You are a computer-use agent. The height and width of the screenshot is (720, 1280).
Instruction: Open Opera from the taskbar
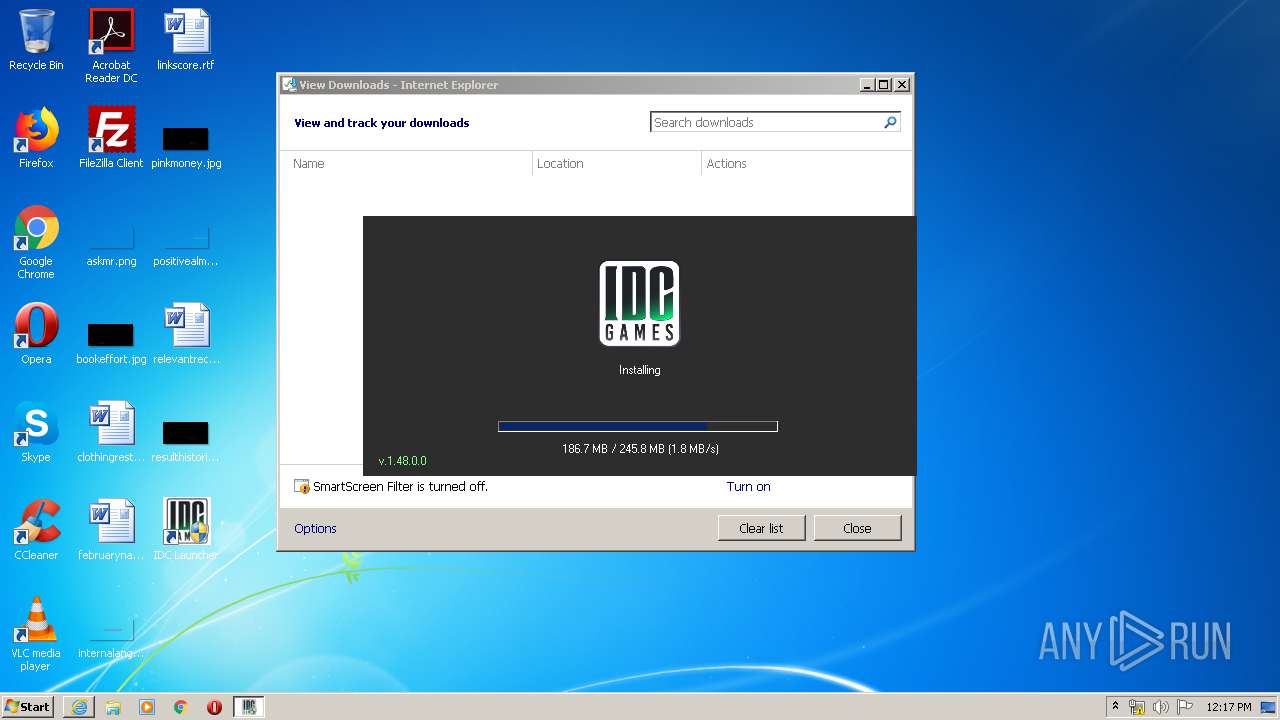coord(214,707)
